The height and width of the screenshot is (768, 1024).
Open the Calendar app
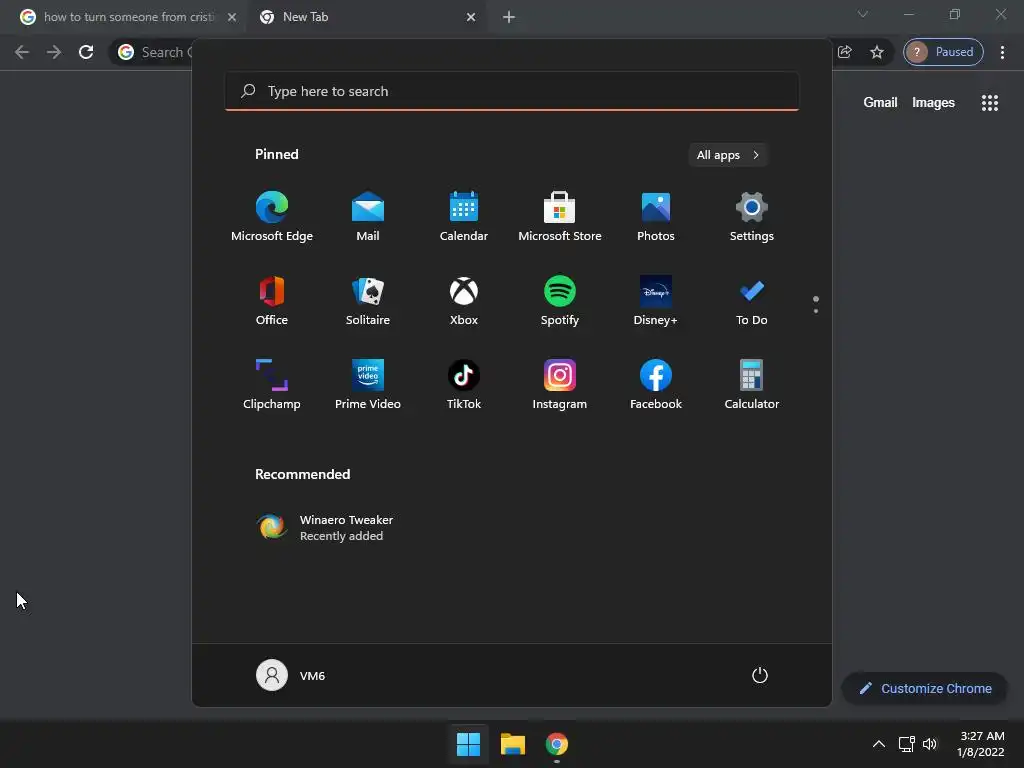point(464,217)
